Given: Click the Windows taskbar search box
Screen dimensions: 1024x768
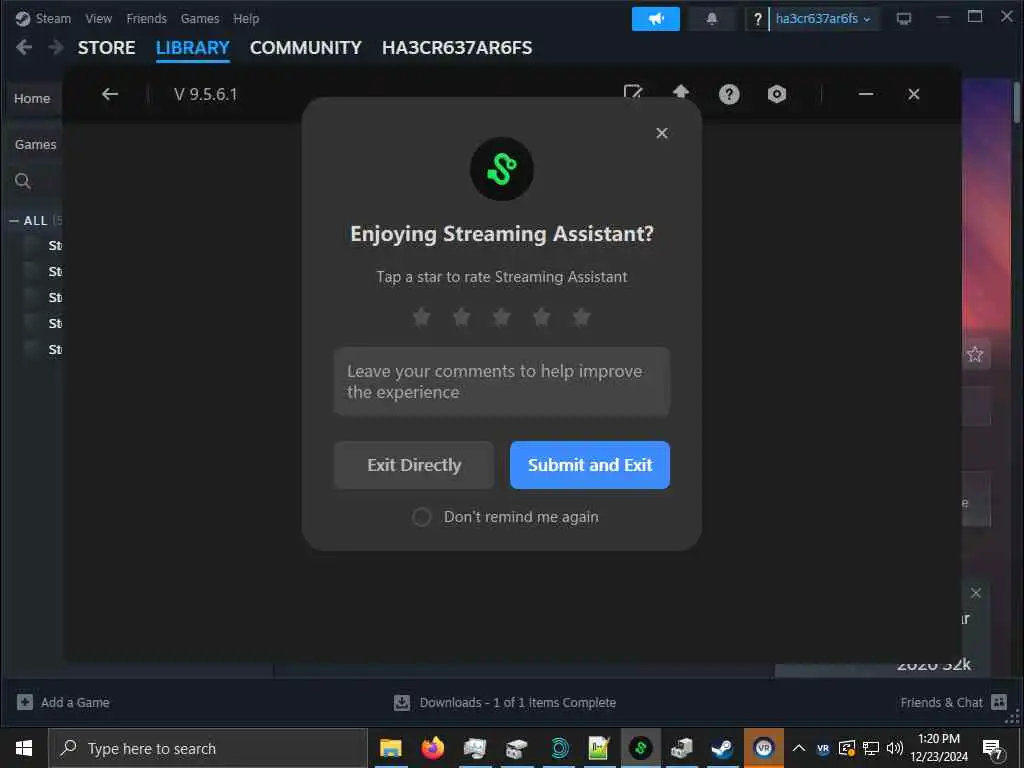Looking at the screenshot, I should coord(208,748).
